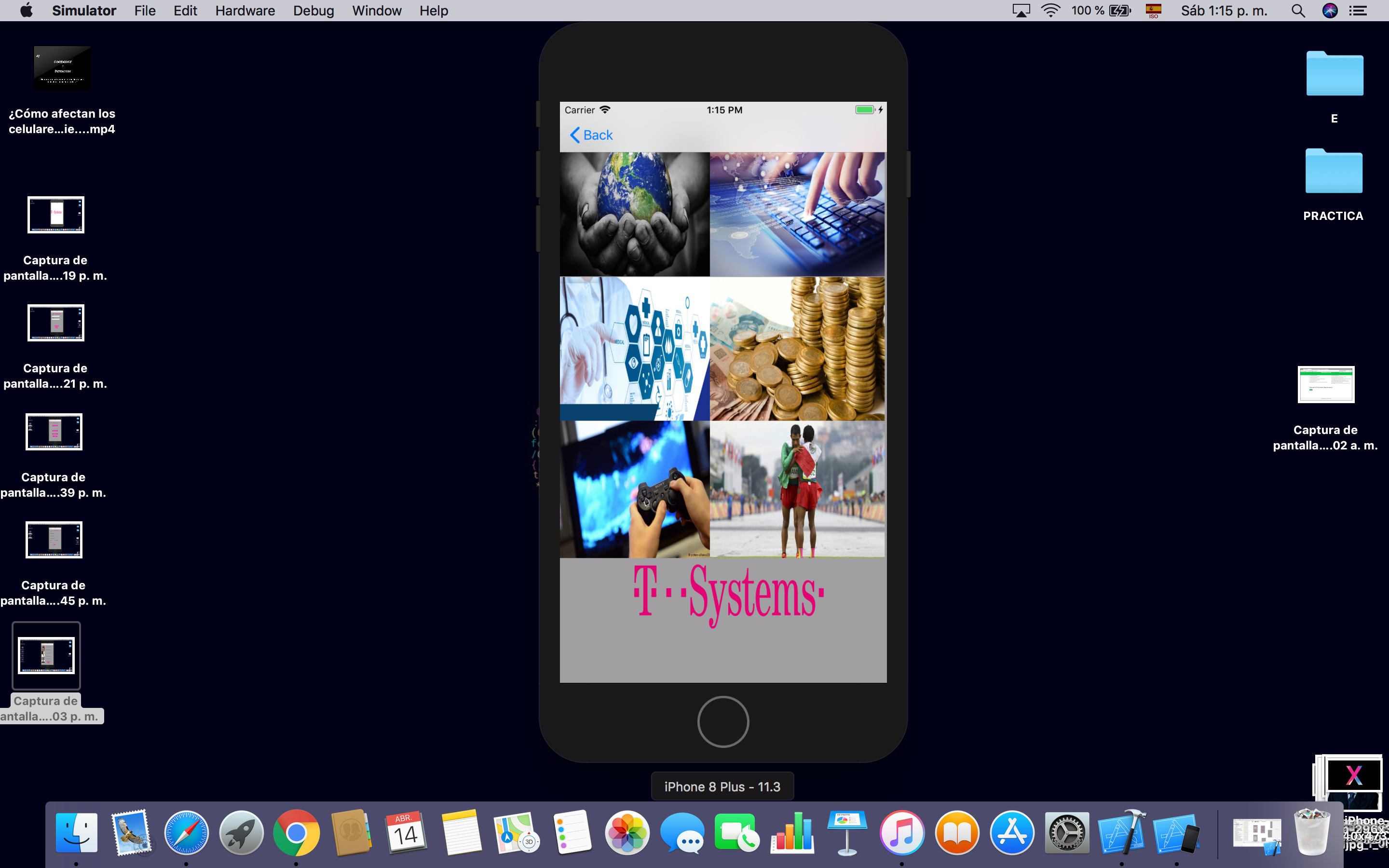Tap the earth in hands image

coord(634,214)
